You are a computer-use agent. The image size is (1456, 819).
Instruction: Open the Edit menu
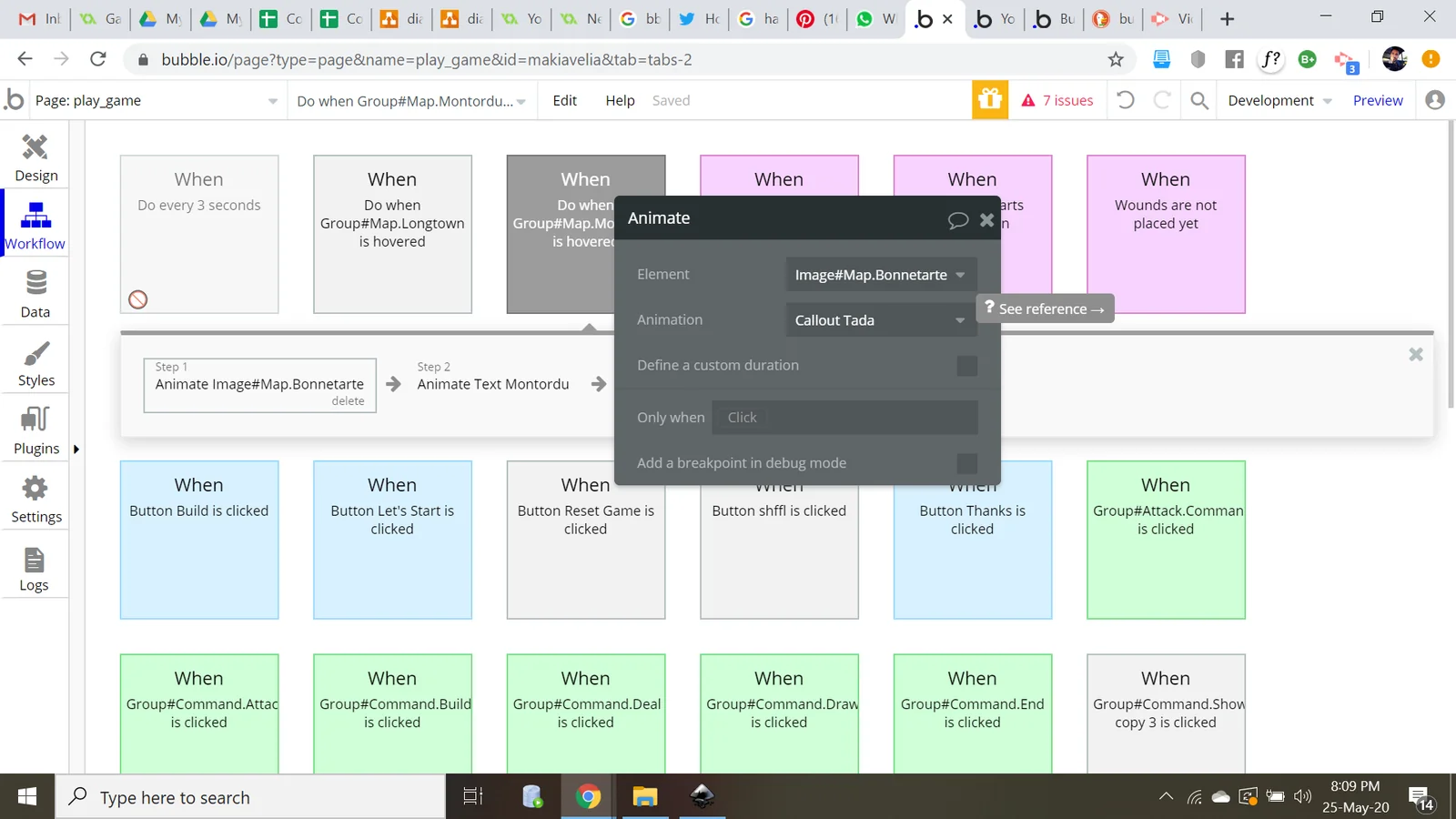tap(564, 100)
